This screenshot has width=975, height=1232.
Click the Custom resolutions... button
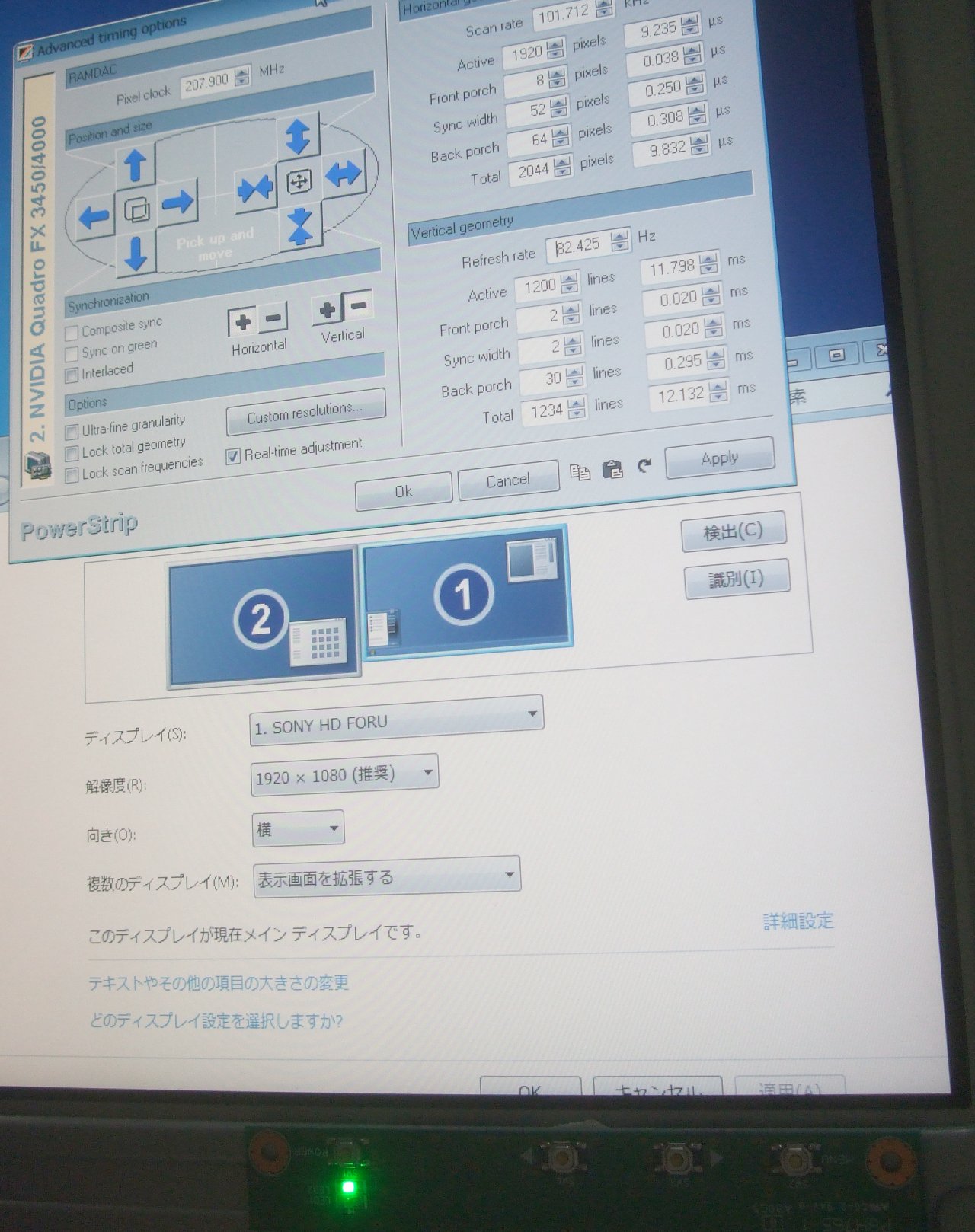pyautogui.click(x=305, y=412)
